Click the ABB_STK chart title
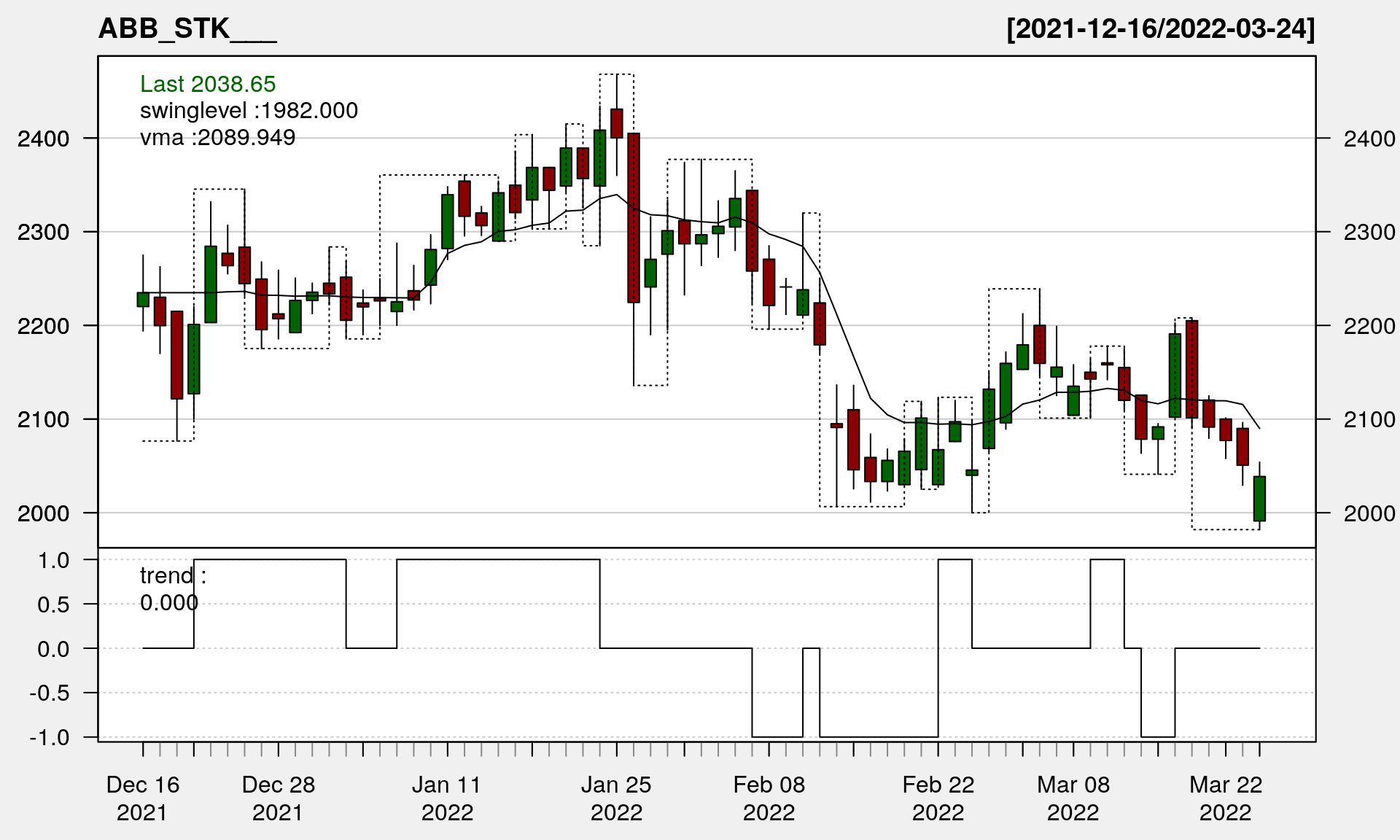 (187, 29)
